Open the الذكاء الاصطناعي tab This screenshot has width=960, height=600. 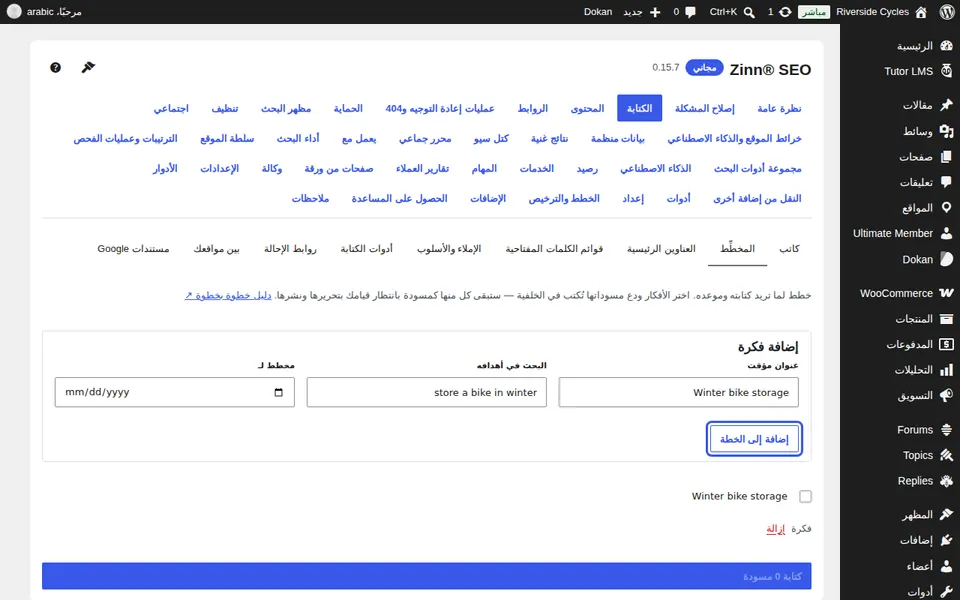pyautogui.click(x=655, y=168)
